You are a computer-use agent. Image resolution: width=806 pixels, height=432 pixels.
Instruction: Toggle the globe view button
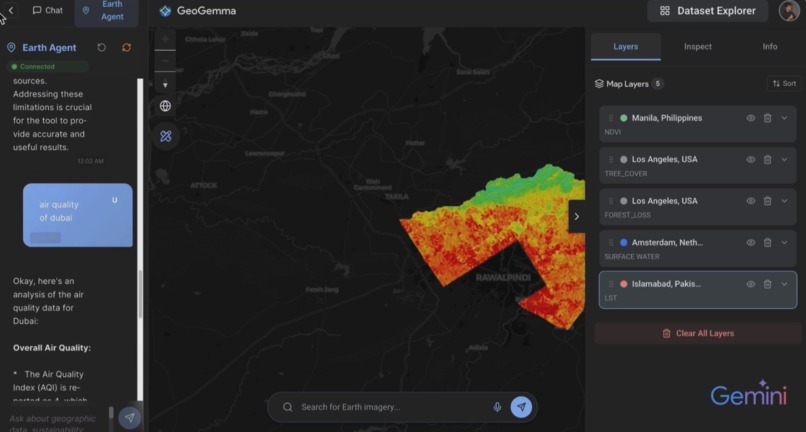(x=165, y=106)
